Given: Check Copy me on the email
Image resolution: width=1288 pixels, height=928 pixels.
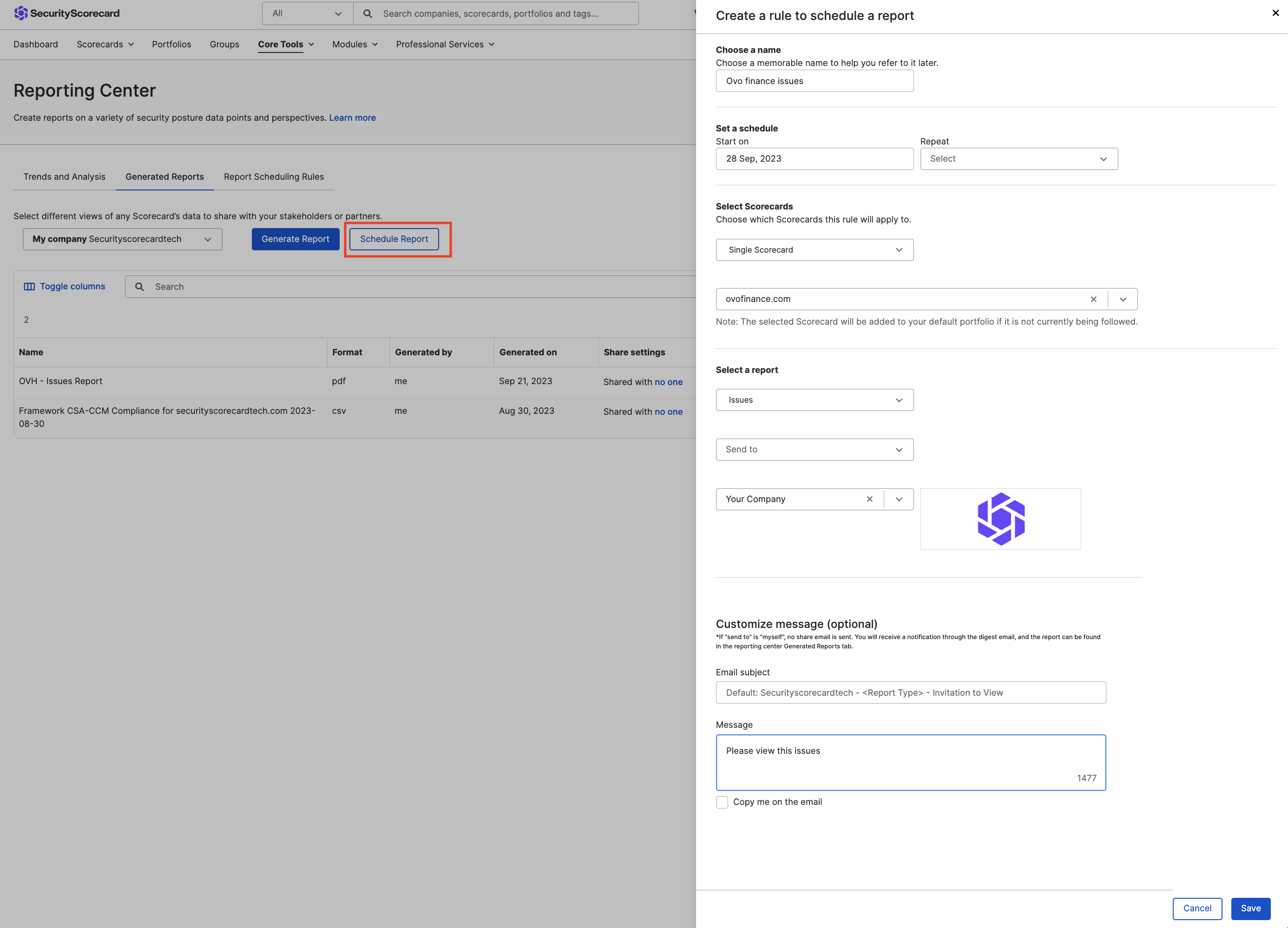Looking at the screenshot, I should [x=722, y=802].
